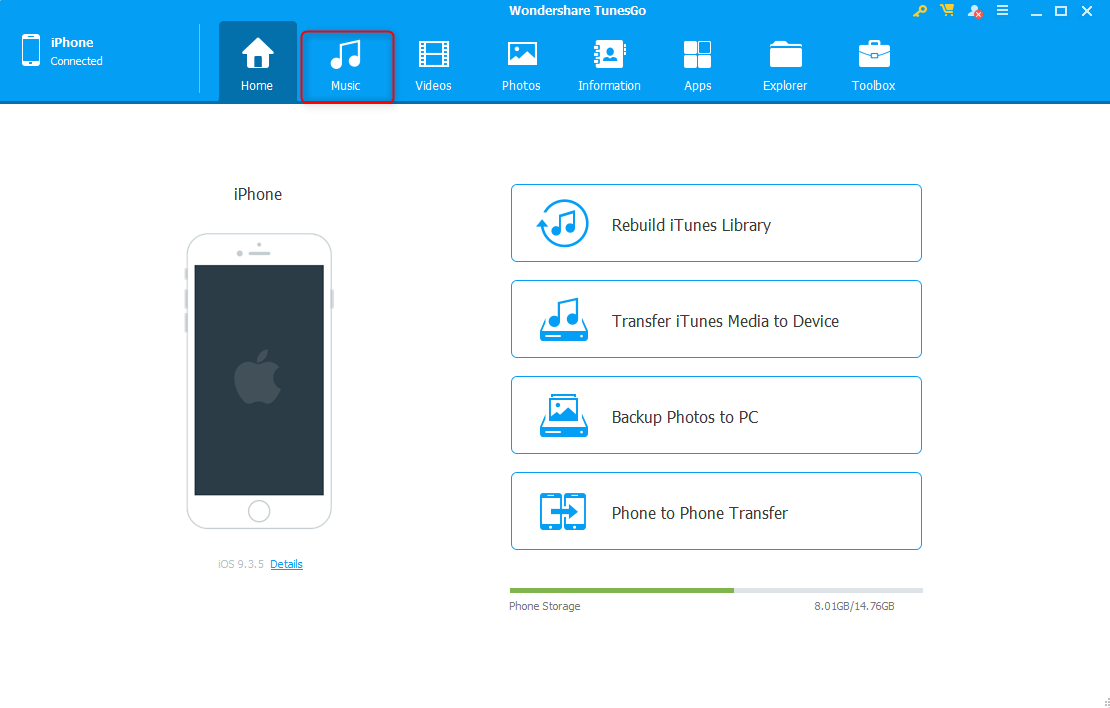This screenshot has height=708, width=1110.
Task: Open the Photos section
Action: (x=521, y=66)
